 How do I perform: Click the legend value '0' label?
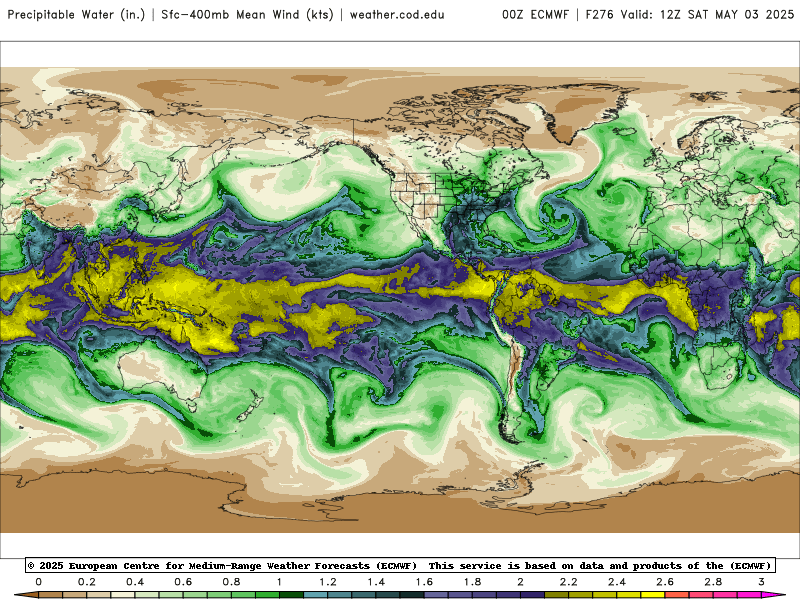point(39,582)
